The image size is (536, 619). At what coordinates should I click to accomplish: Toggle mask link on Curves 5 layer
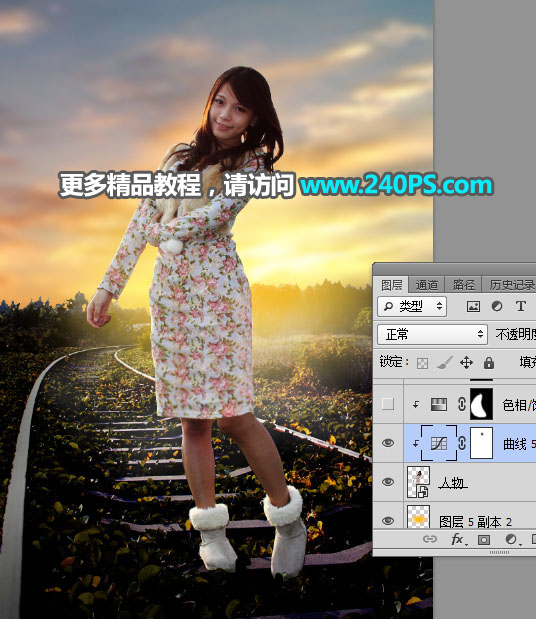461,443
